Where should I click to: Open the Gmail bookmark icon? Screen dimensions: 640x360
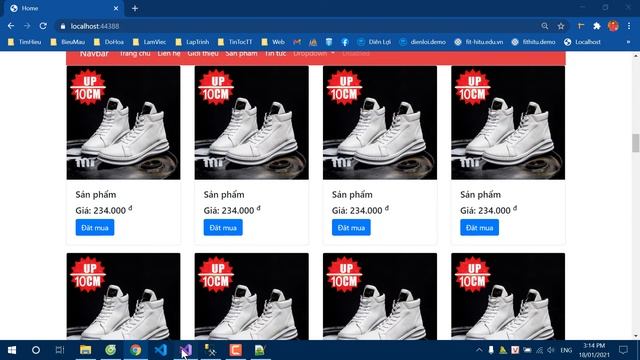[297, 42]
